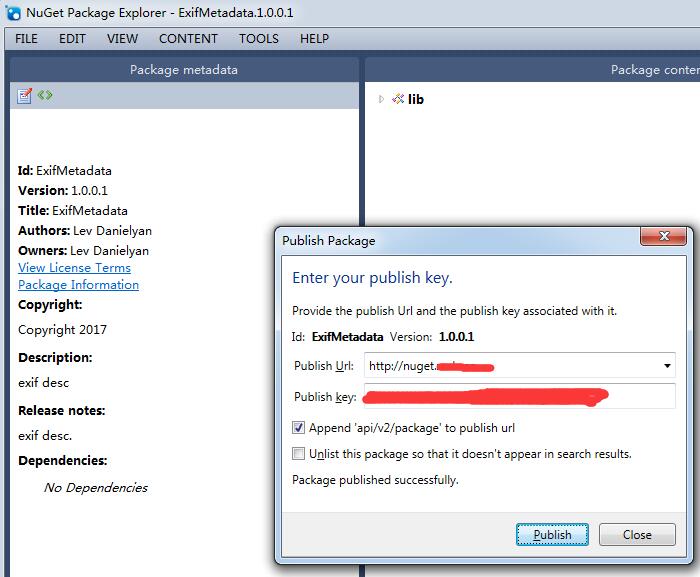The width and height of the screenshot is (700, 577).
Task: Click the Version value 1.0.0.1 in metadata
Action: coord(89,191)
